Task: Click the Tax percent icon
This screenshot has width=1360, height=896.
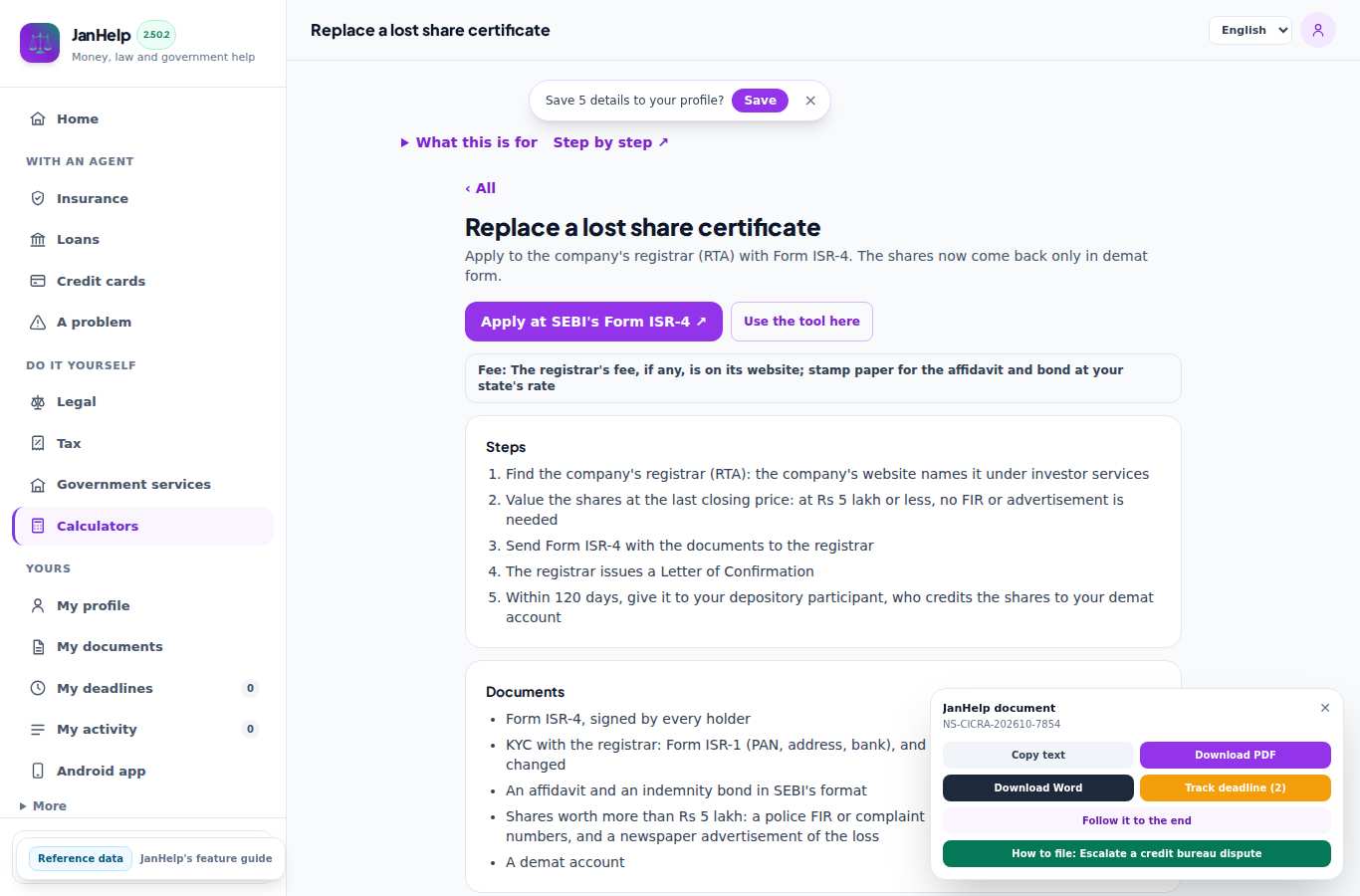Action: pos(38,443)
